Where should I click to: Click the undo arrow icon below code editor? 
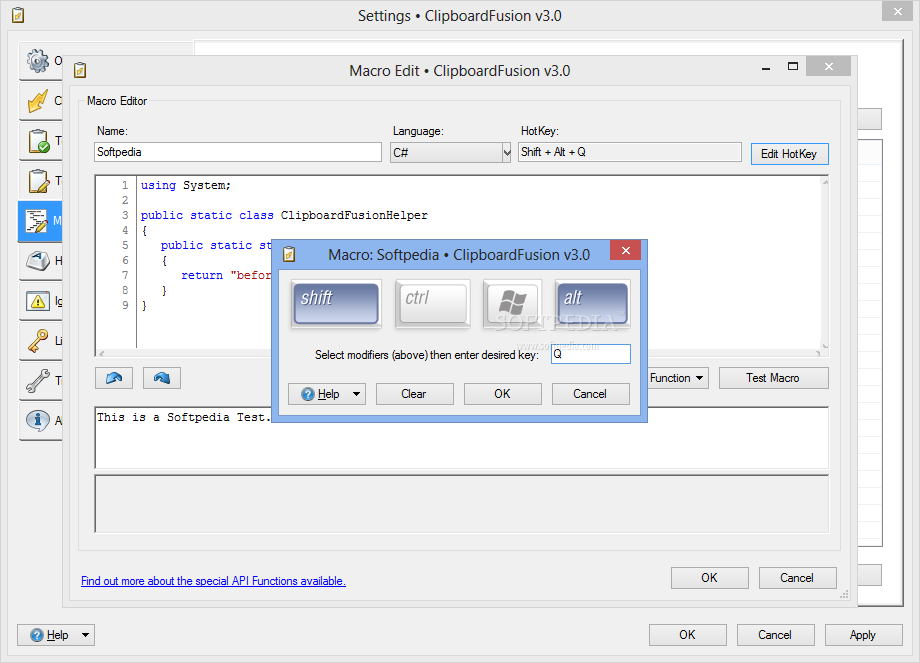(x=114, y=378)
